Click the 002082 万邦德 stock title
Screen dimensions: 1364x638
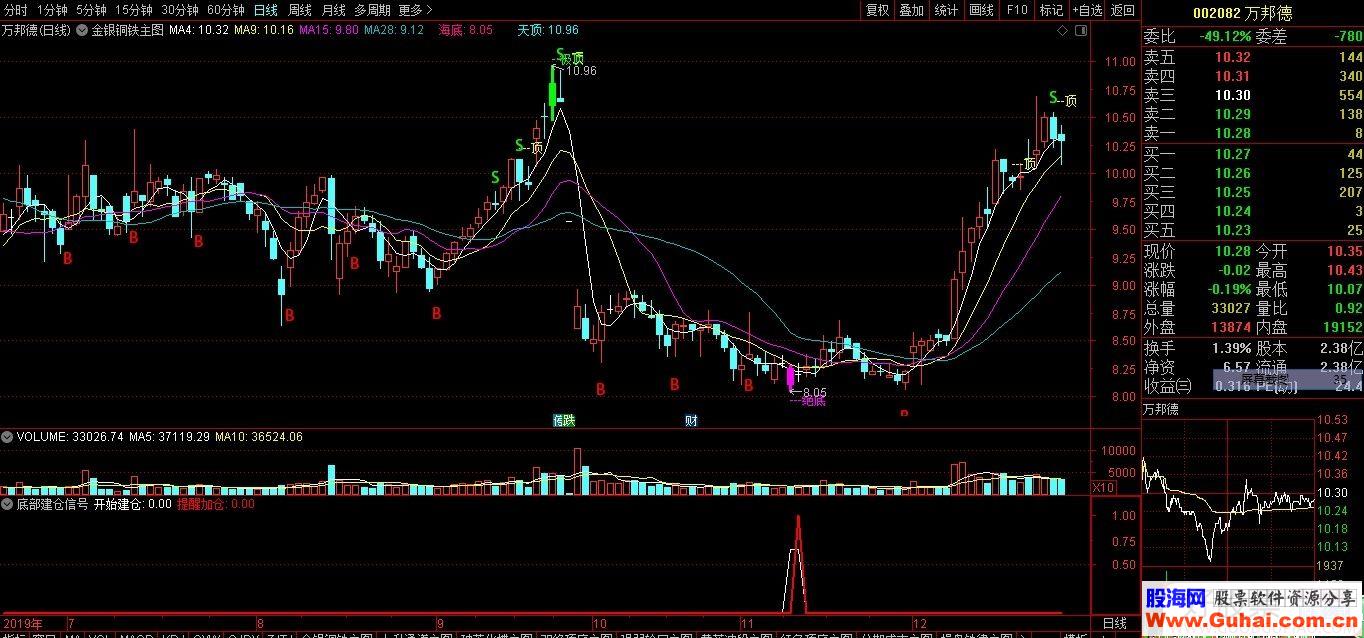click(1242, 13)
